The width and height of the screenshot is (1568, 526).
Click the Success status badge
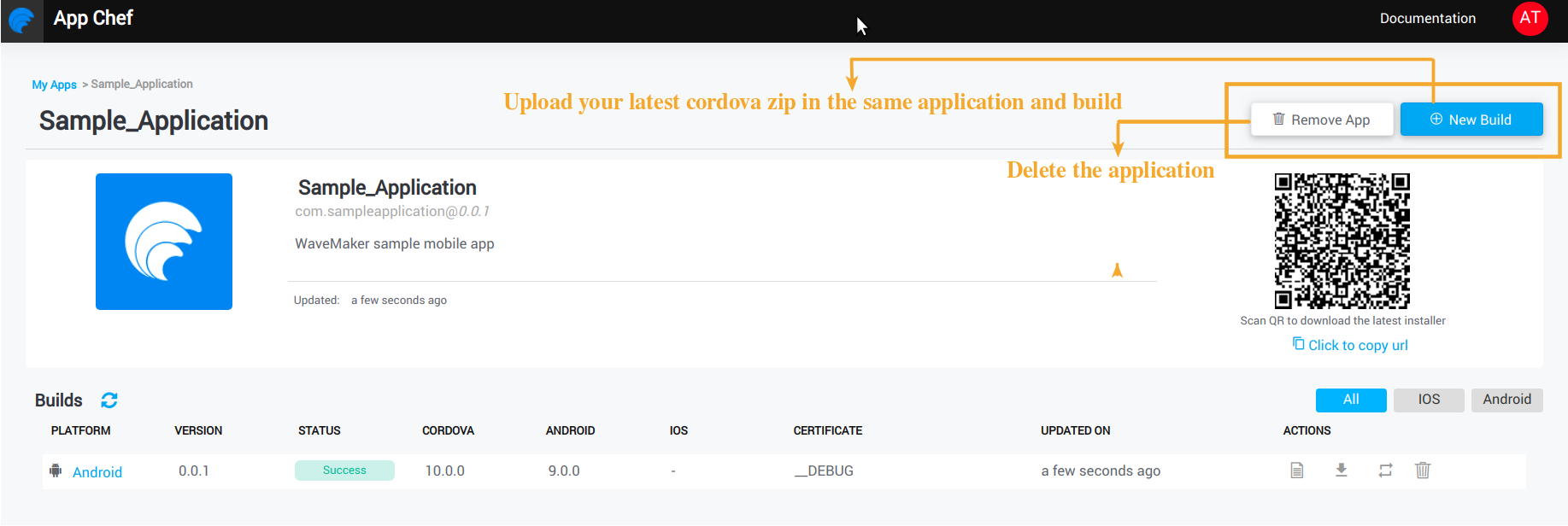pyautogui.click(x=344, y=470)
